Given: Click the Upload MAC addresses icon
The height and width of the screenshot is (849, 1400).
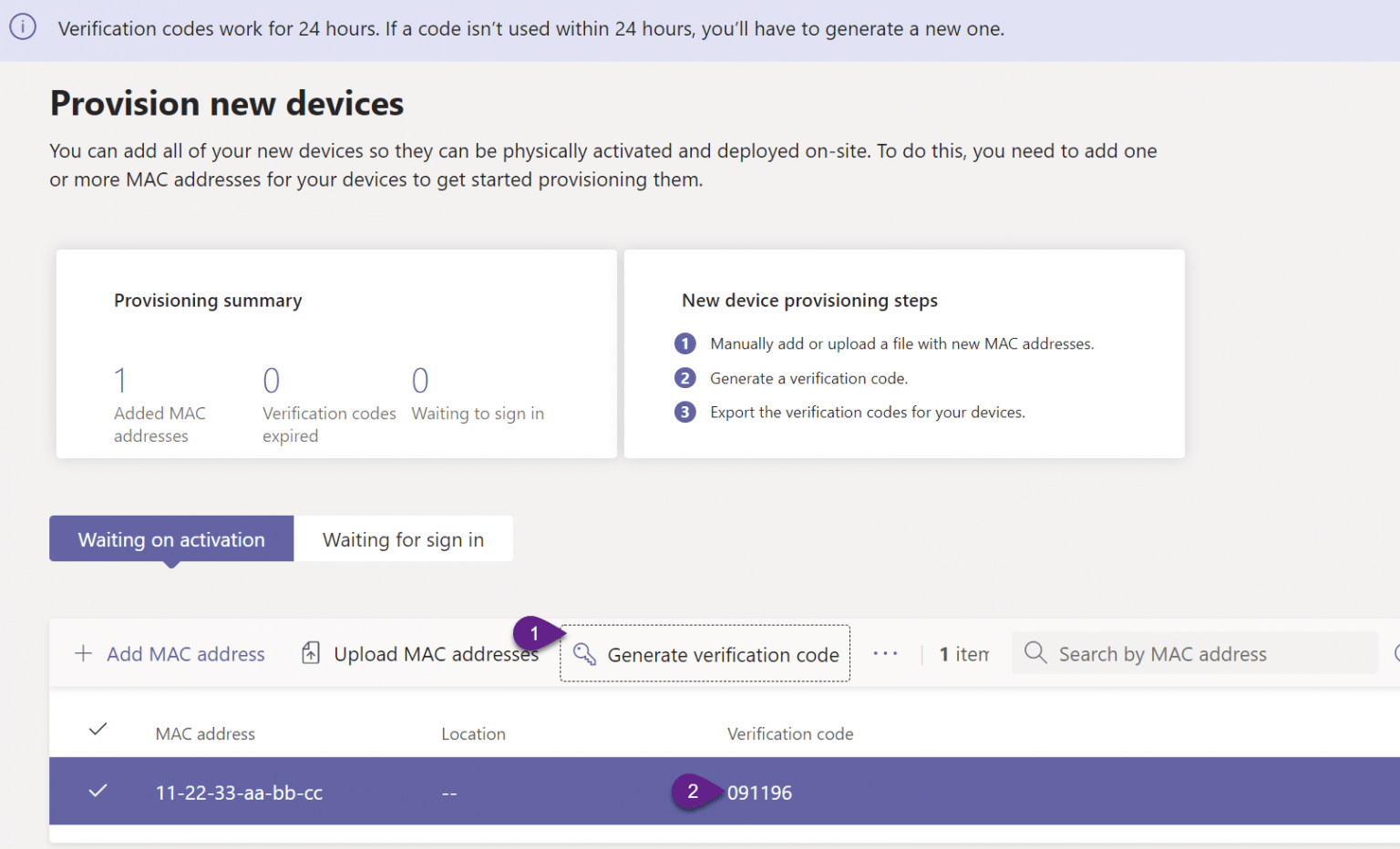Looking at the screenshot, I should point(311,652).
